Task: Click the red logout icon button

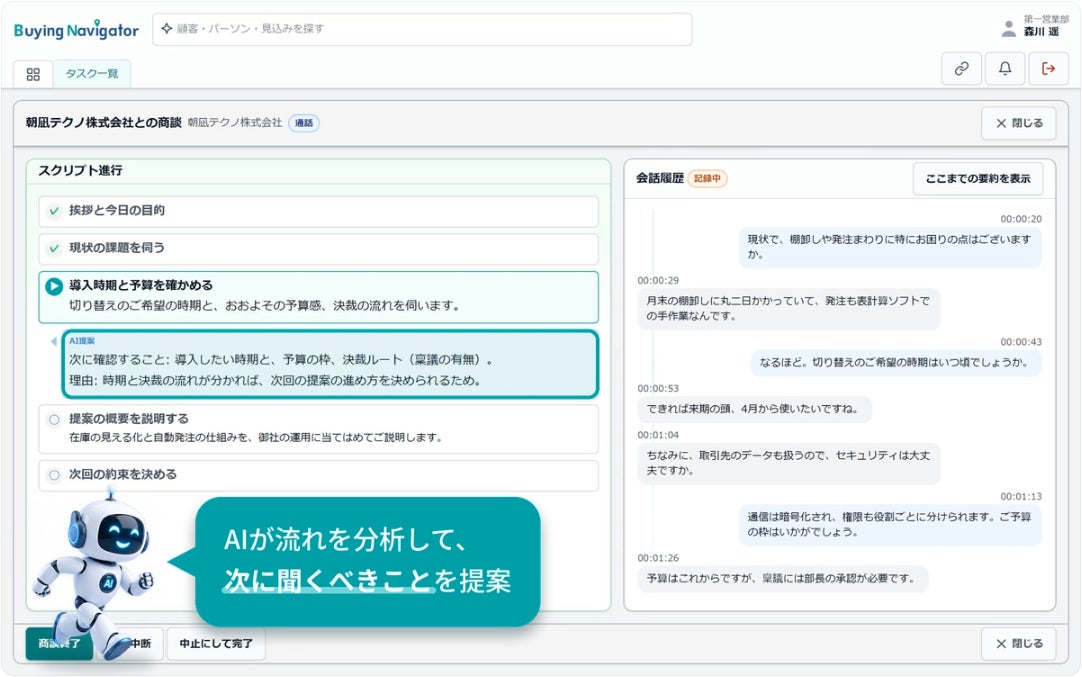Action: pos(1048,68)
